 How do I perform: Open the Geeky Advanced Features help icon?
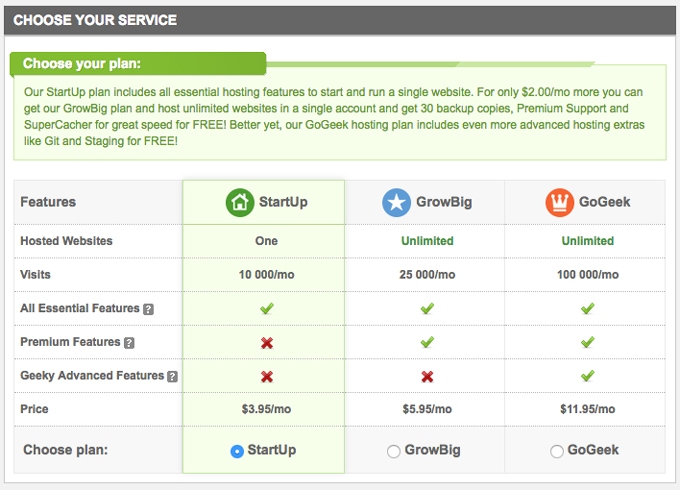tap(173, 376)
